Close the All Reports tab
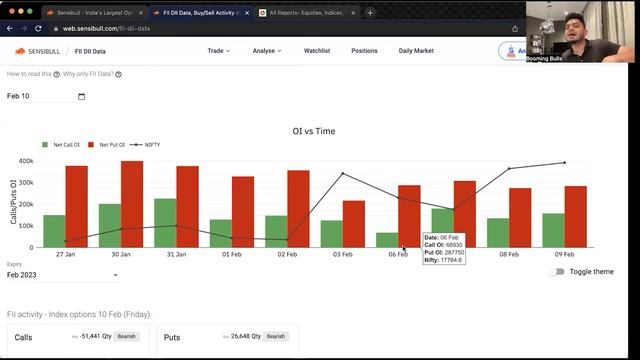The height and width of the screenshot is (360, 640). point(353,13)
